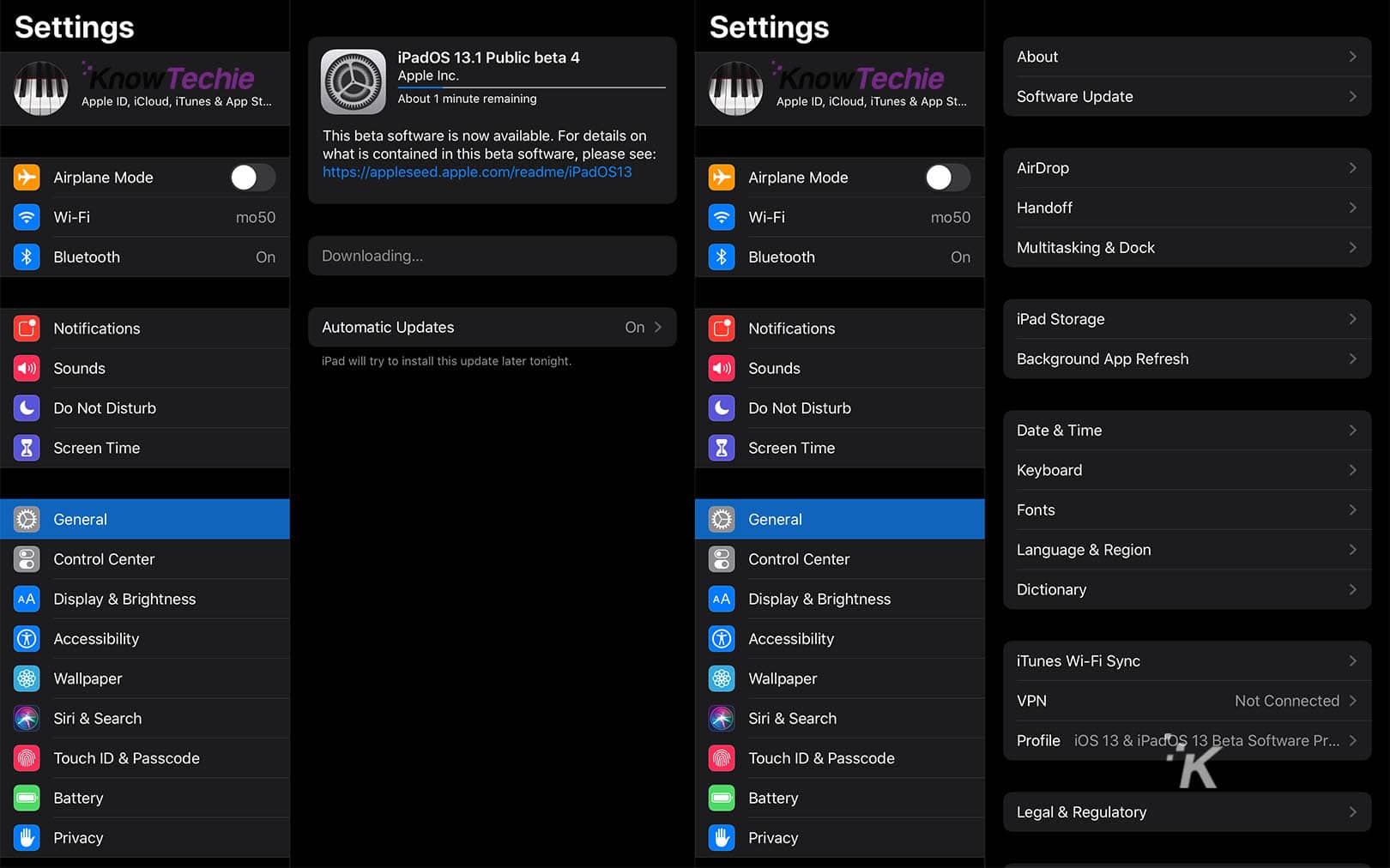Tap Touch ID fingerprint icon in right screenshot
Viewport: 1390px width, 868px height.
pos(722,758)
